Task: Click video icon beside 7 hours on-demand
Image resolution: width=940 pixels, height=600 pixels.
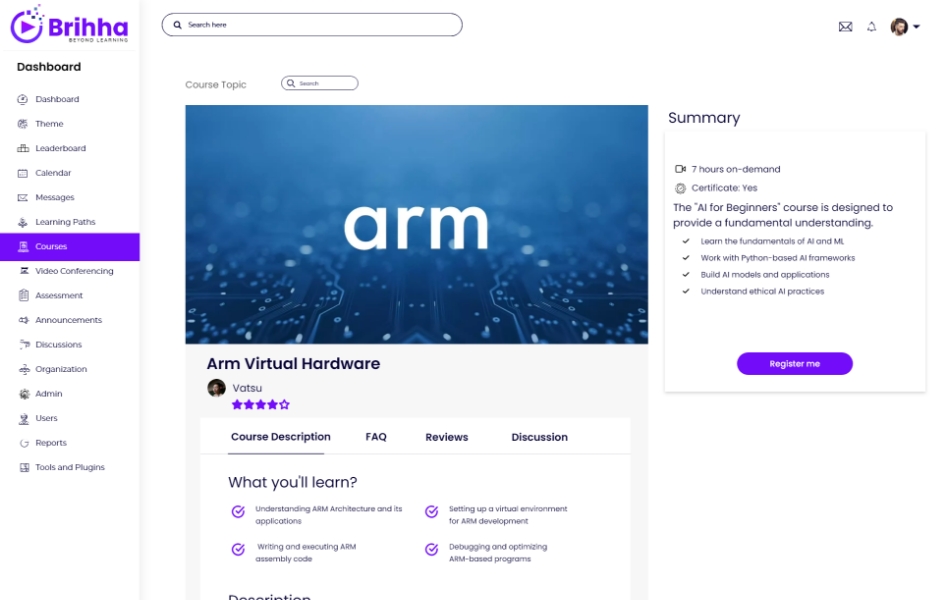Action: coord(680,169)
